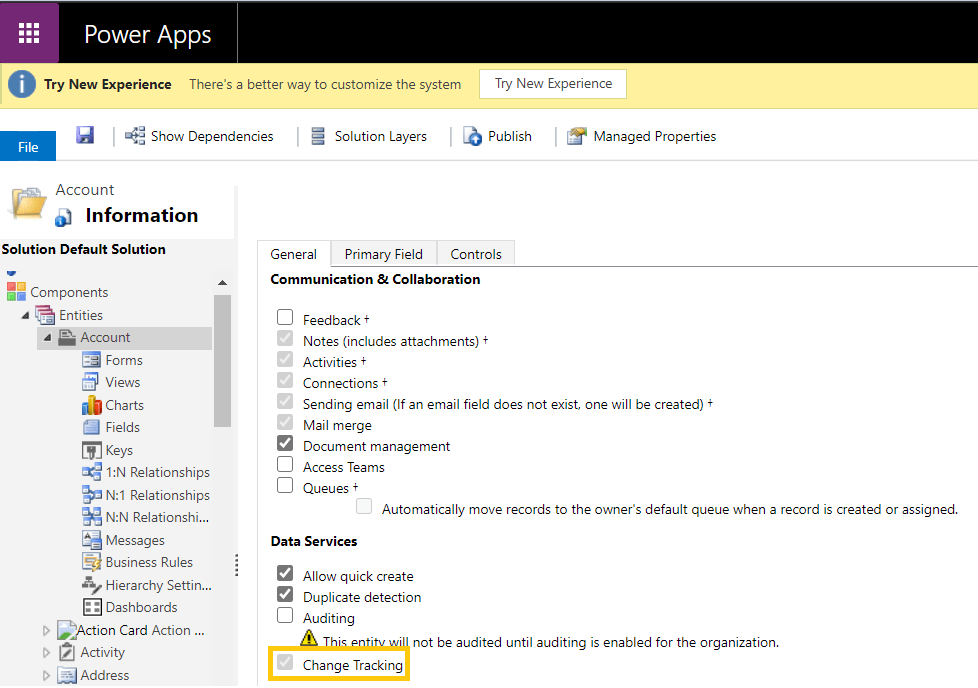Open Business Rules under Account
Viewport: 978px width, 688px height.
(x=149, y=562)
